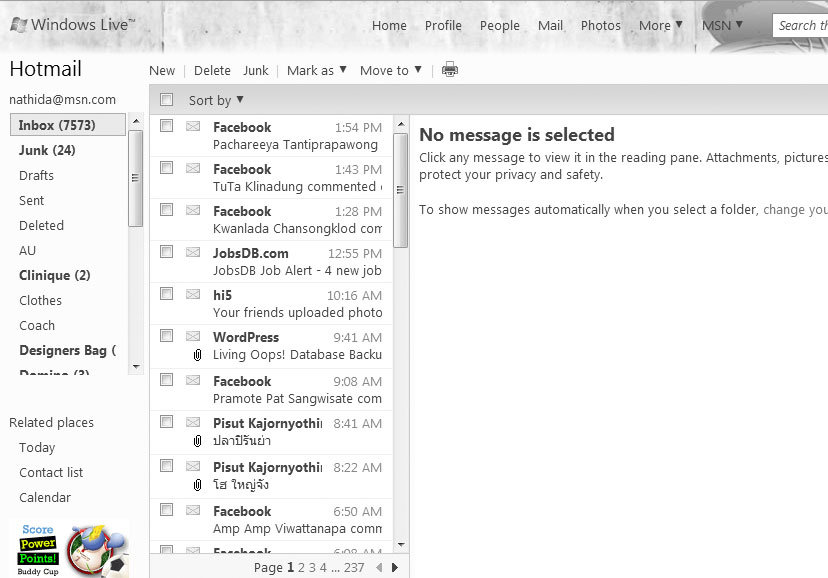Click the print icon in the toolbar
This screenshot has width=828, height=578.
450,70
